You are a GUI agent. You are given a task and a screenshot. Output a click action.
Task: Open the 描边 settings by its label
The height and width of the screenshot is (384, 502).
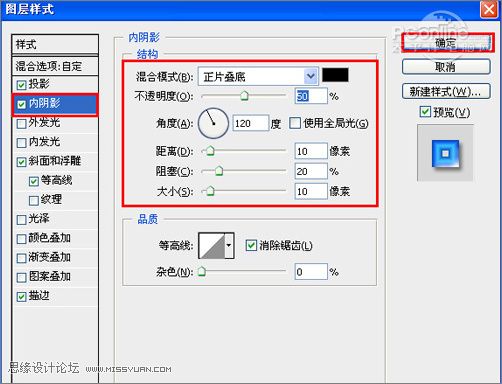[39, 296]
